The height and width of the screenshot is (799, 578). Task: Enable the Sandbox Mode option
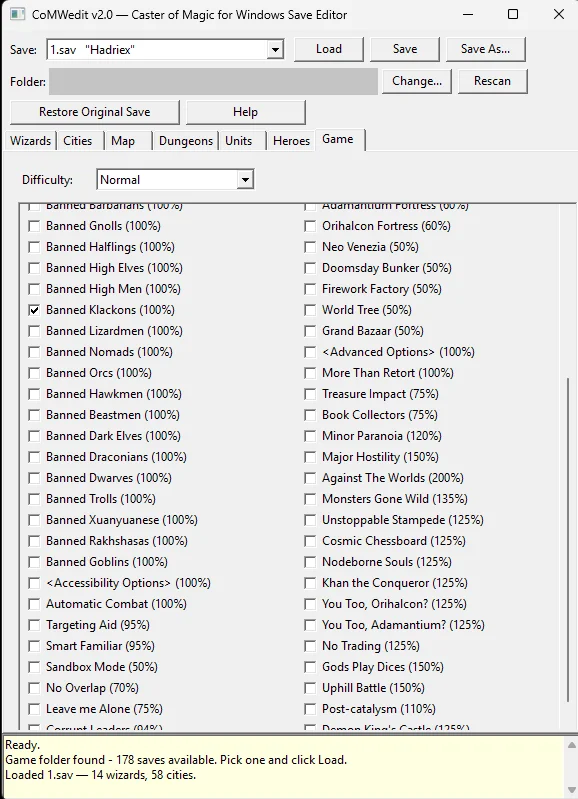(34, 667)
